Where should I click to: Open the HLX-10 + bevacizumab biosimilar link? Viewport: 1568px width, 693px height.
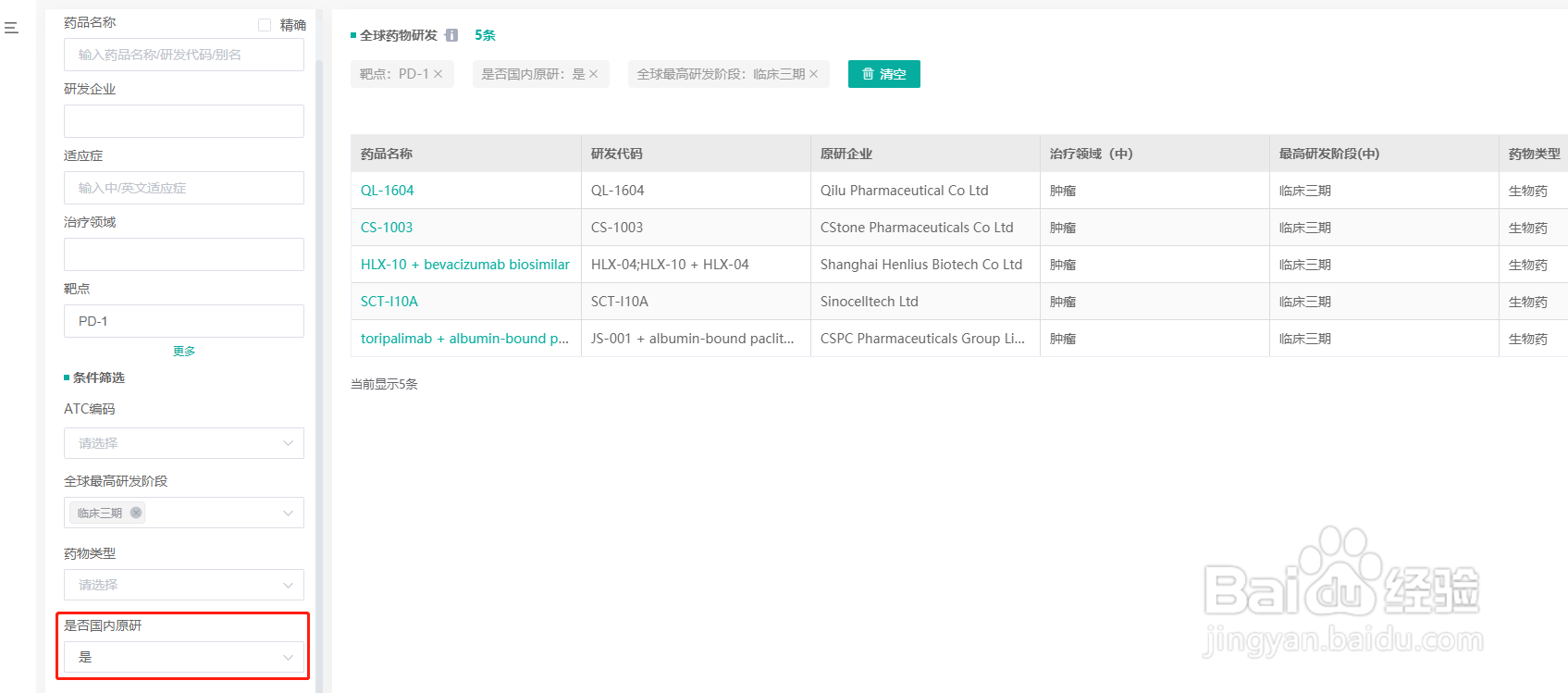point(465,265)
